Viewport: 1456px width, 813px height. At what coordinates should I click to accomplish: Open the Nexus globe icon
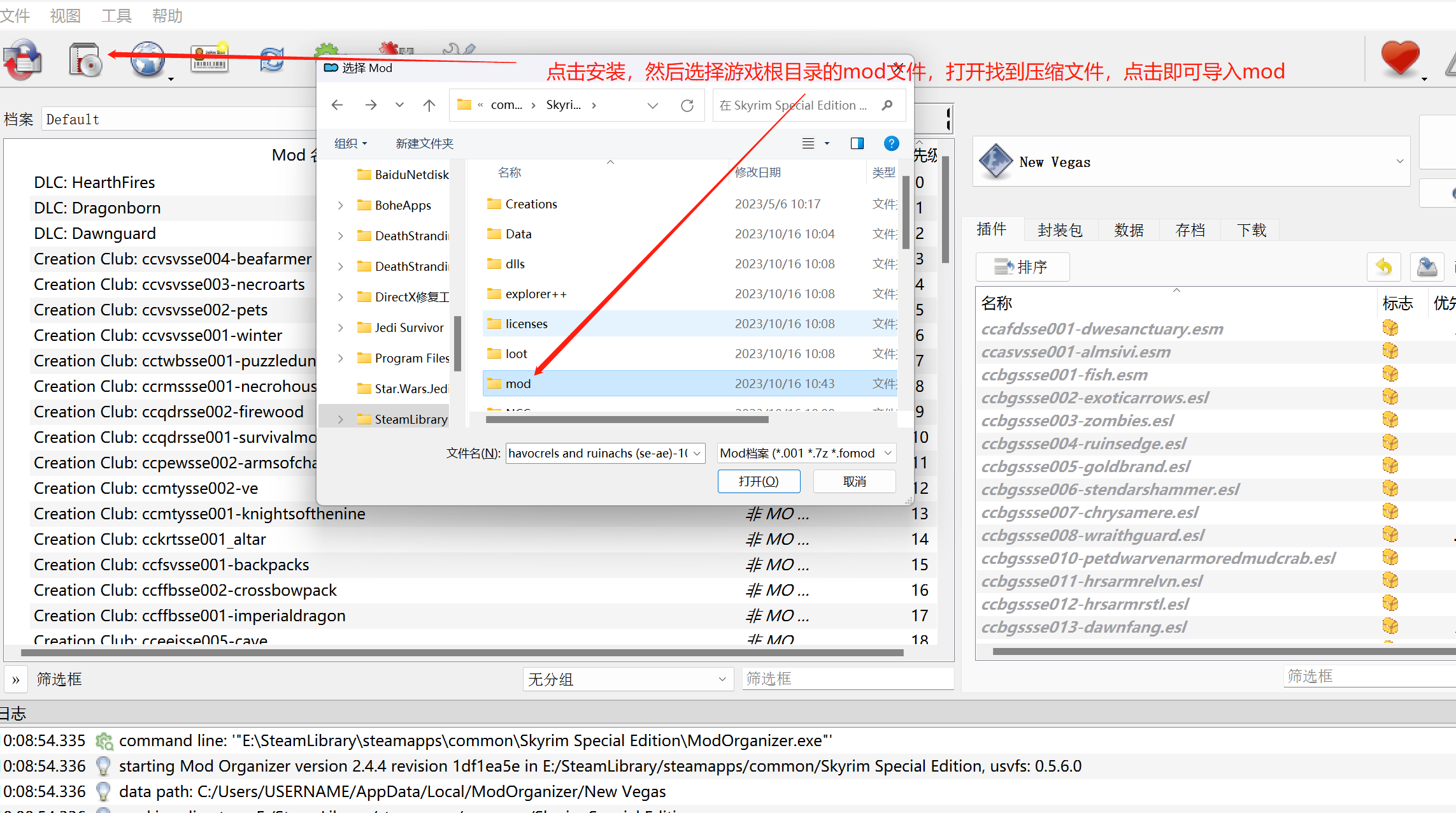coord(148,61)
